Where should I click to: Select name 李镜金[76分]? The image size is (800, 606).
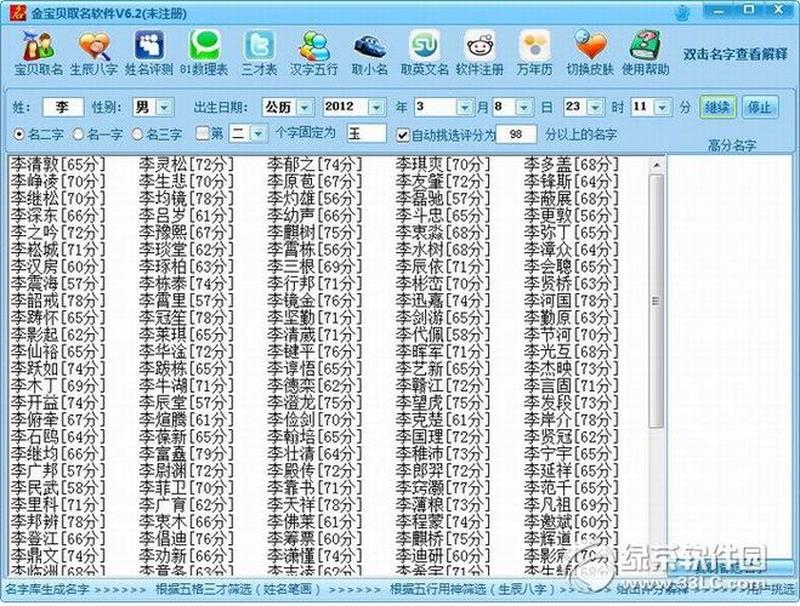[x=314, y=300]
